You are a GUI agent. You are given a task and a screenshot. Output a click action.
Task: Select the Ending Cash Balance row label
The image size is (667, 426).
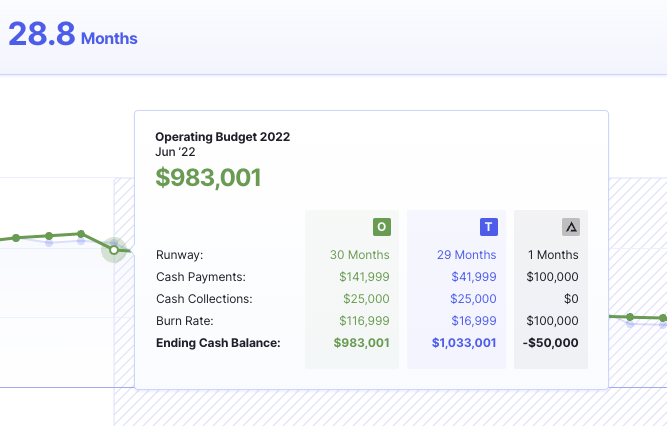pos(218,343)
